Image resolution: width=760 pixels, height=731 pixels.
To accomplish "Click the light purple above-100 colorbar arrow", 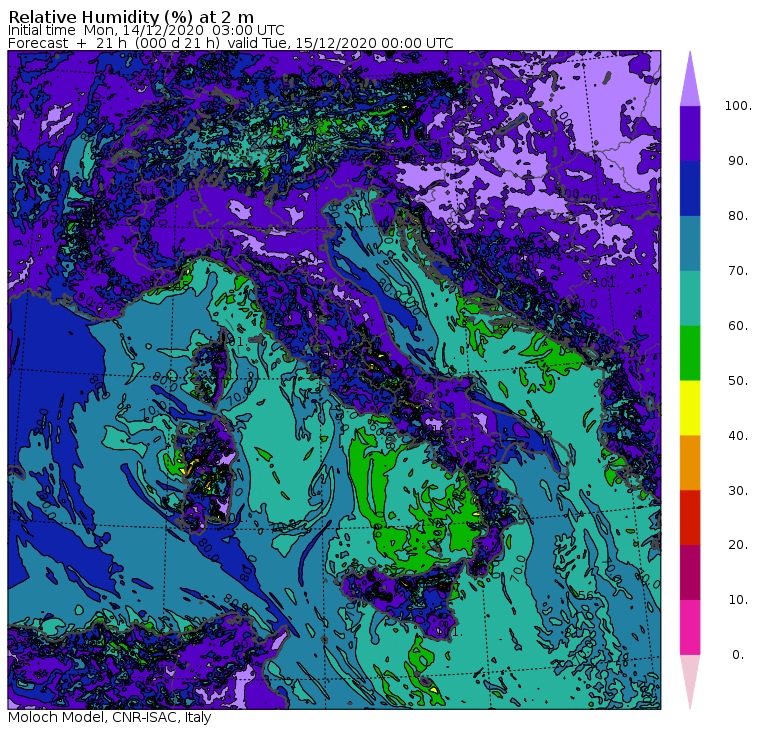I will (x=690, y=79).
